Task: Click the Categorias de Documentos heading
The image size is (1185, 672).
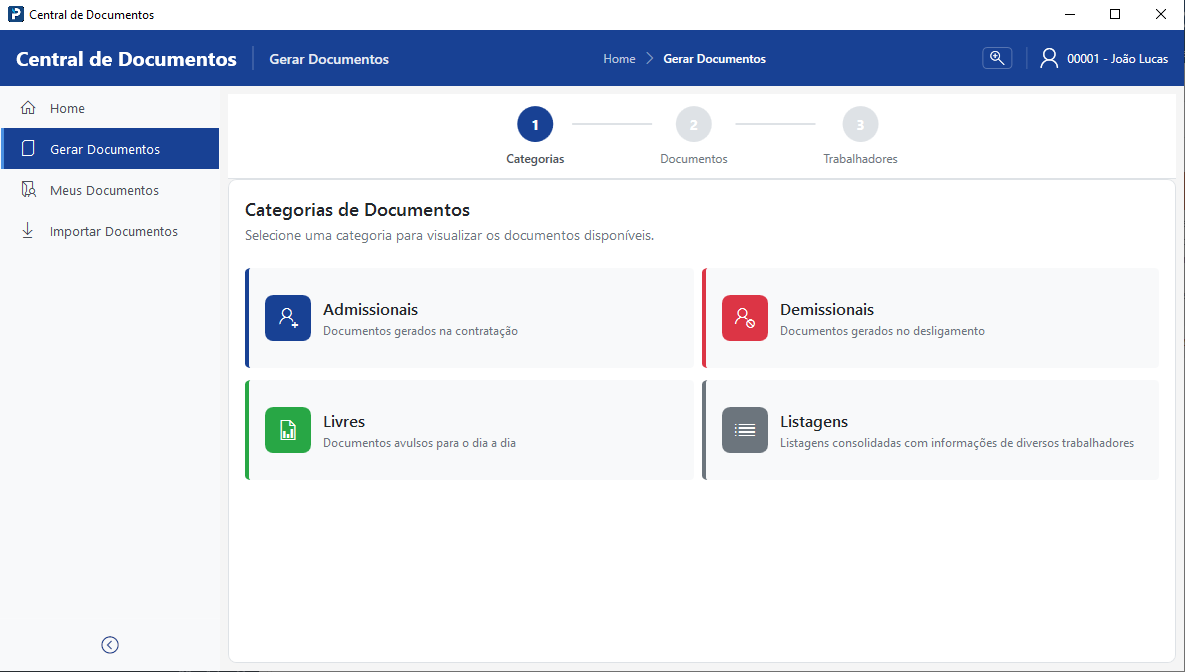Action: [x=357, y=209]
